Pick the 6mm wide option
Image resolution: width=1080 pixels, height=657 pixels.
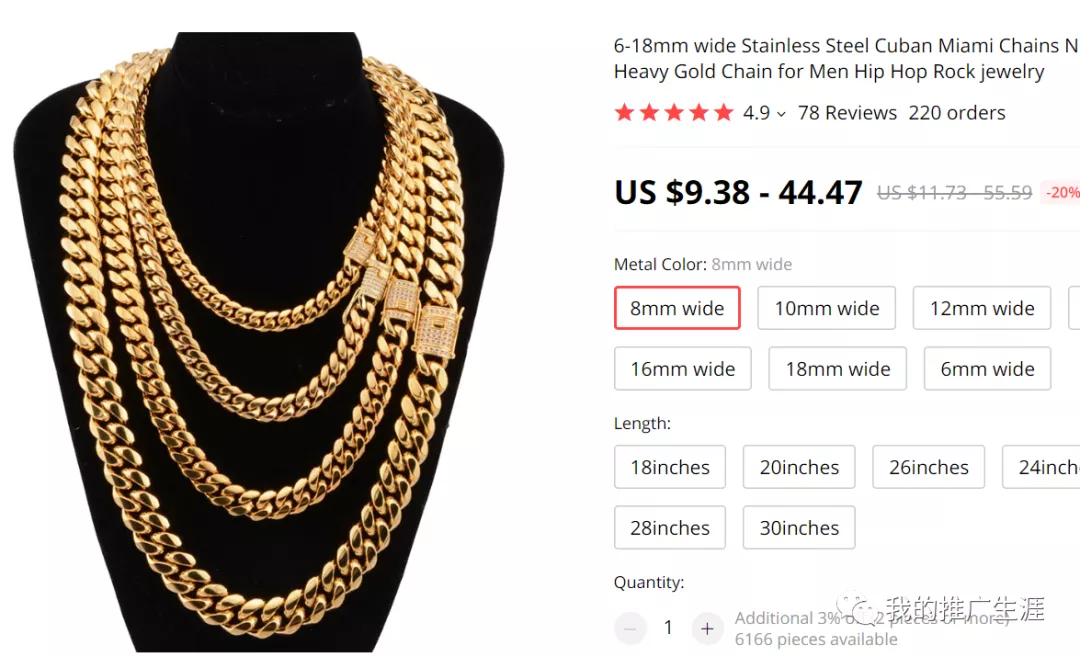click(987, 369)
